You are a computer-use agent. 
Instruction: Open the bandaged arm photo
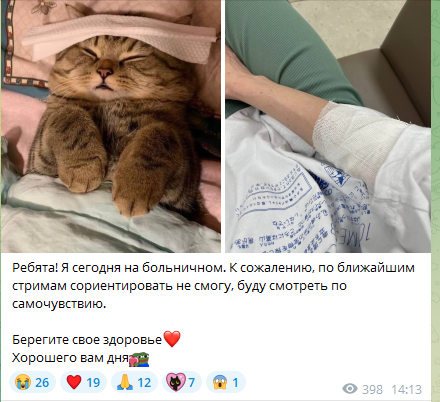(x=328, y=126)
